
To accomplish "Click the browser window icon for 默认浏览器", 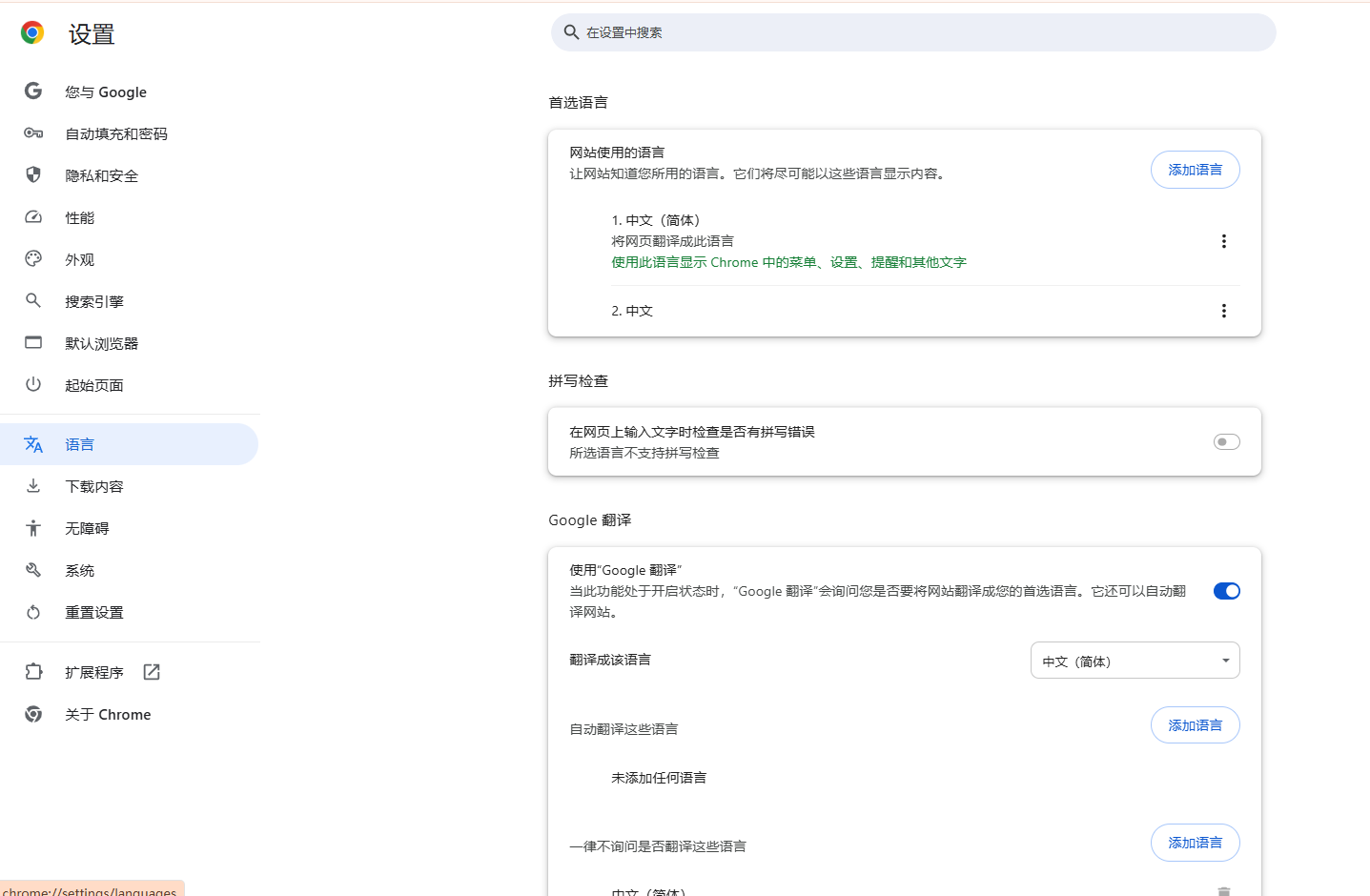I will 33,342.
